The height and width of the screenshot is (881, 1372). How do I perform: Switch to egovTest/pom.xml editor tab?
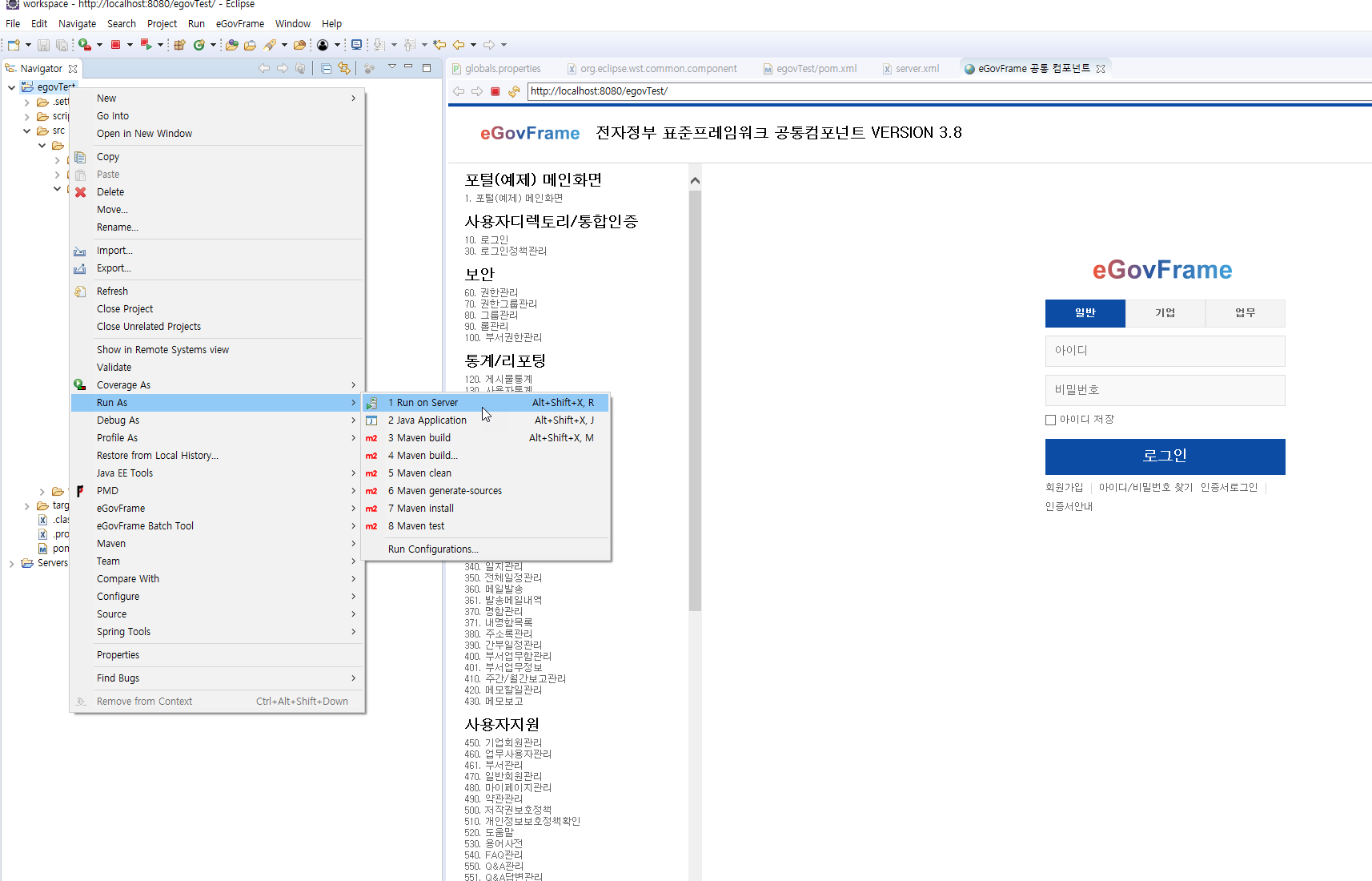(x=810, y=69)
